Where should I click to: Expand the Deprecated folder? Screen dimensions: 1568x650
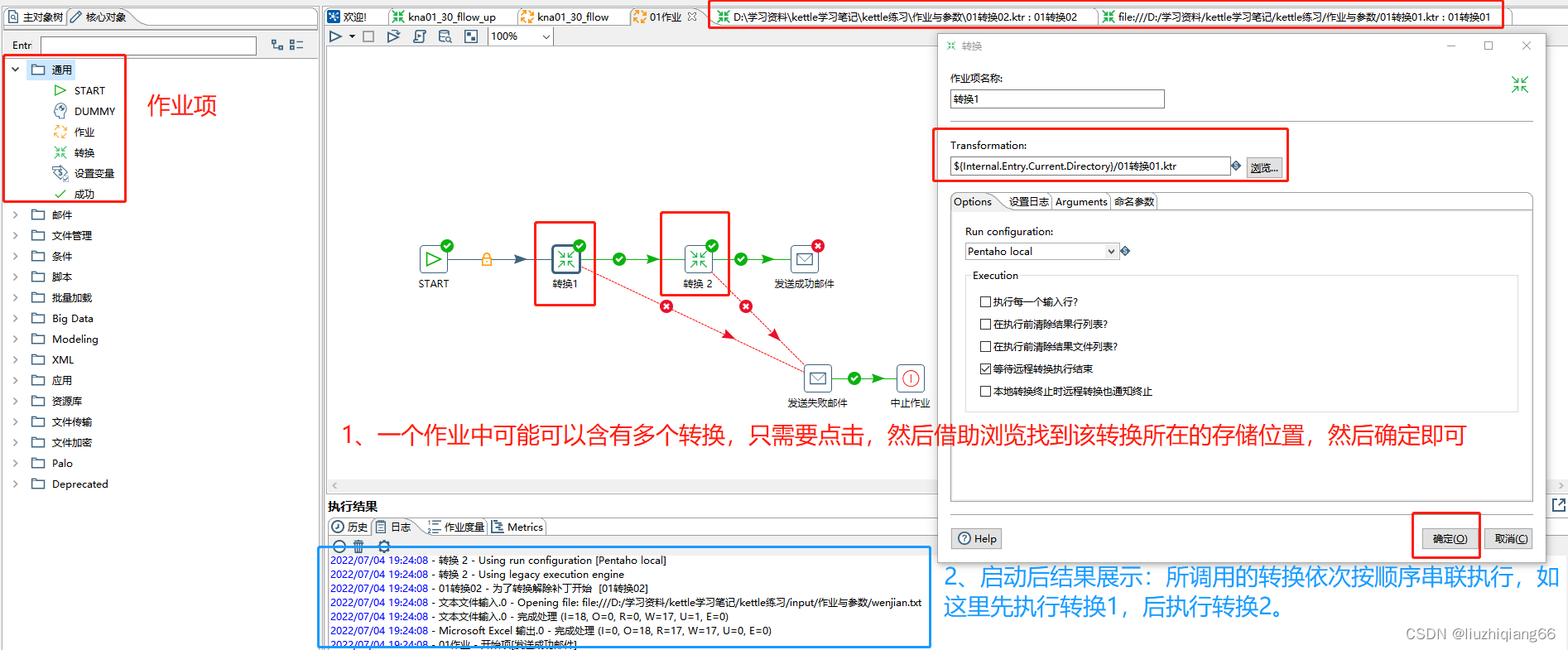[x=16, y=484]
